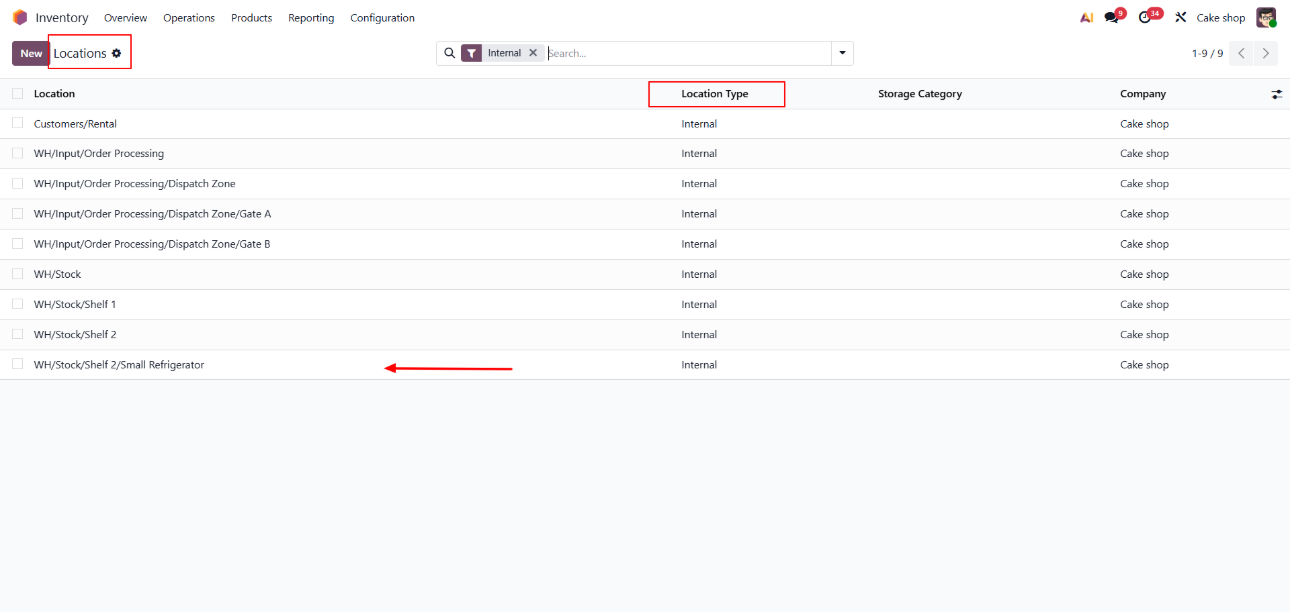1290x612 pixels.
Task: Check the Customers/Rental row checkbox
Action: coord(17,124)
